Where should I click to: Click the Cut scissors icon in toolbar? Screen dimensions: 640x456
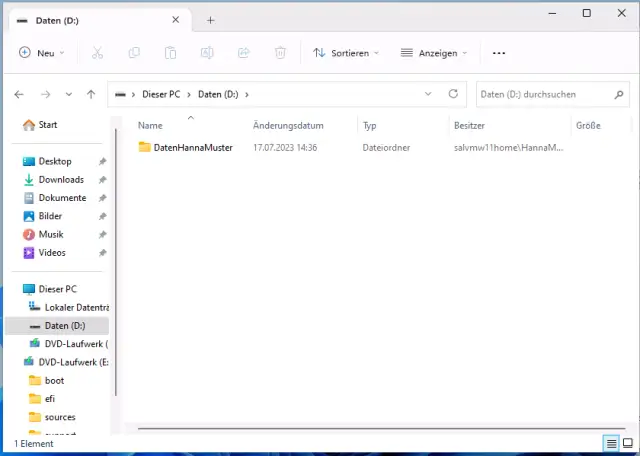pyautogui.click(x=97, y=53)
